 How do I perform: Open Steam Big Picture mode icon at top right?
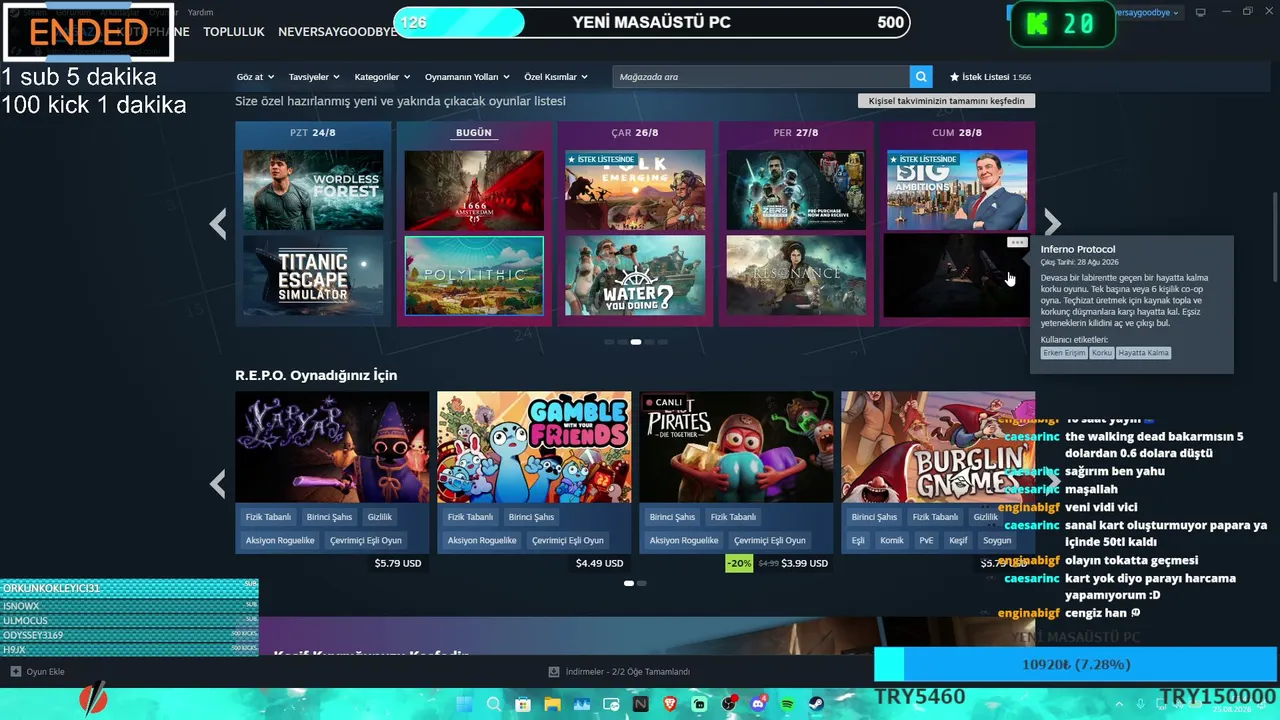tap(1200, 12)
